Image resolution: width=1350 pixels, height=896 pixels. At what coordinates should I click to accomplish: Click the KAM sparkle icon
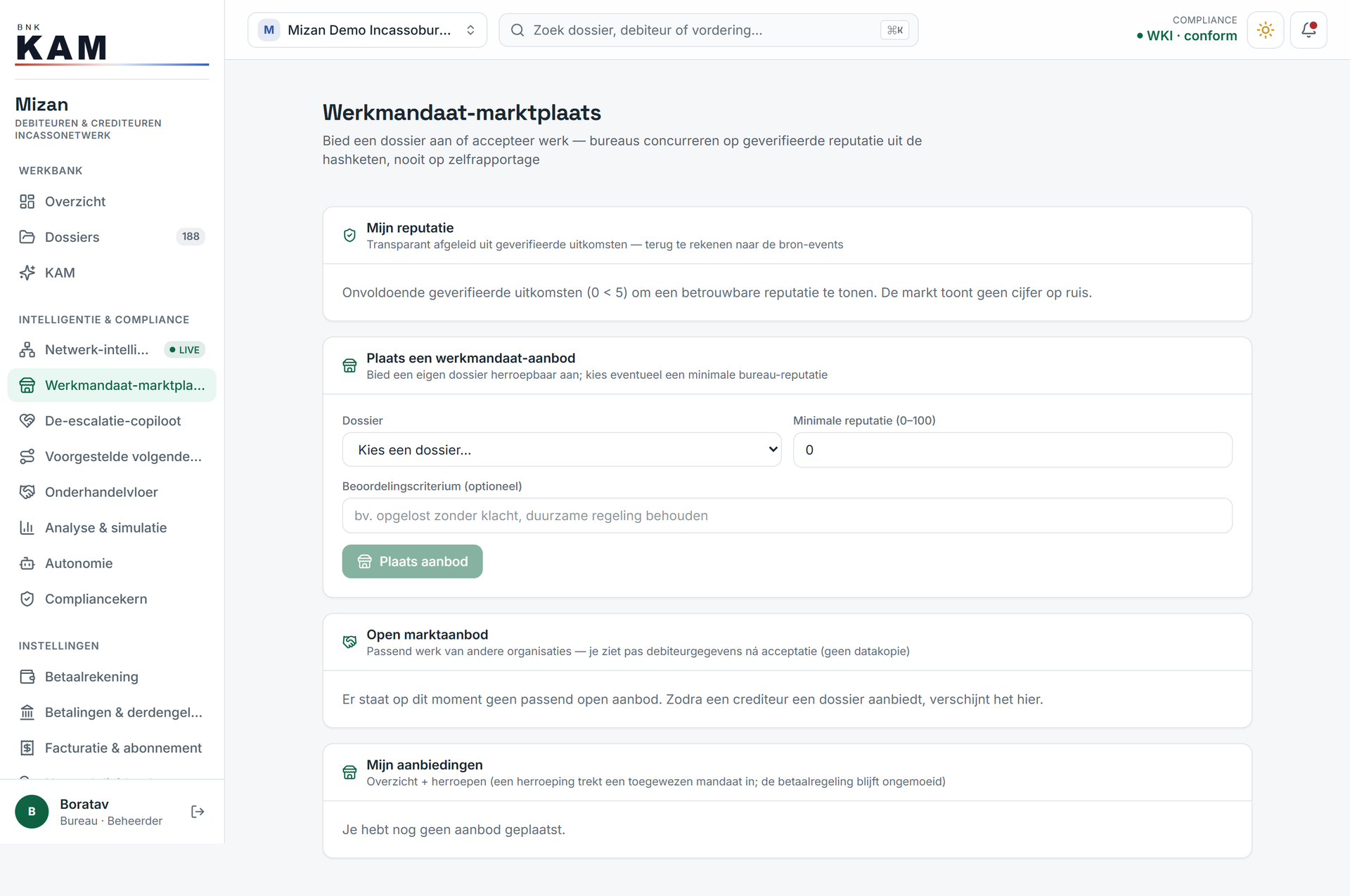(27, 273)
